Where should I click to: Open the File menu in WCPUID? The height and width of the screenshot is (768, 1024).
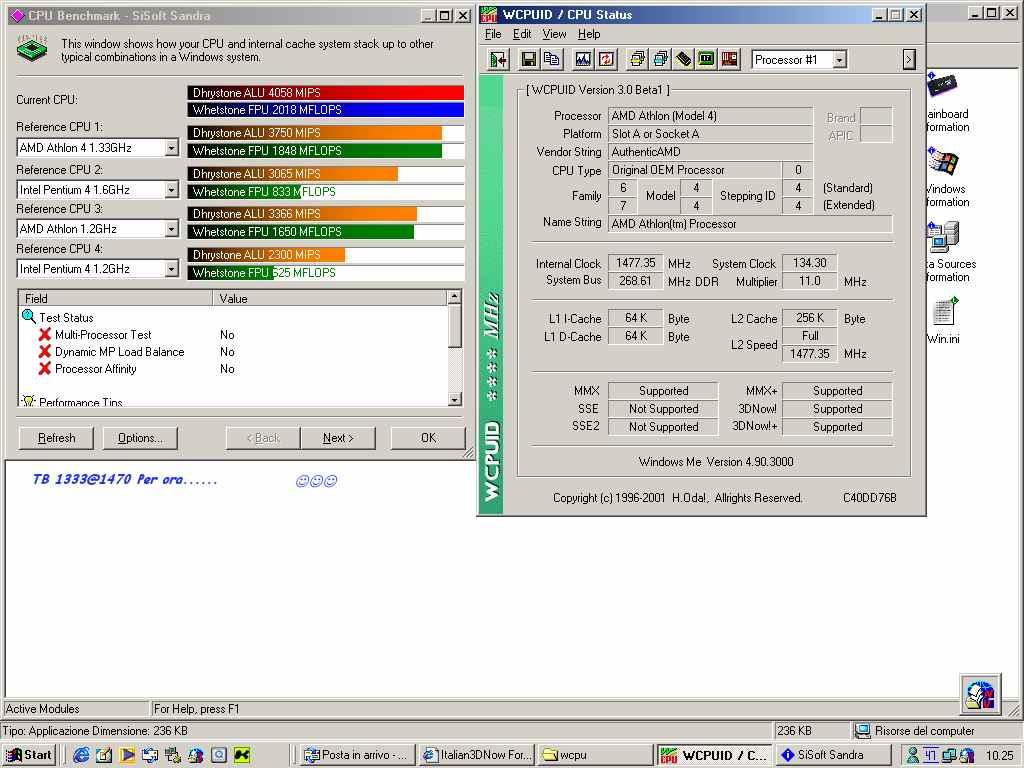pyautogui.click(x=493, y=34)
